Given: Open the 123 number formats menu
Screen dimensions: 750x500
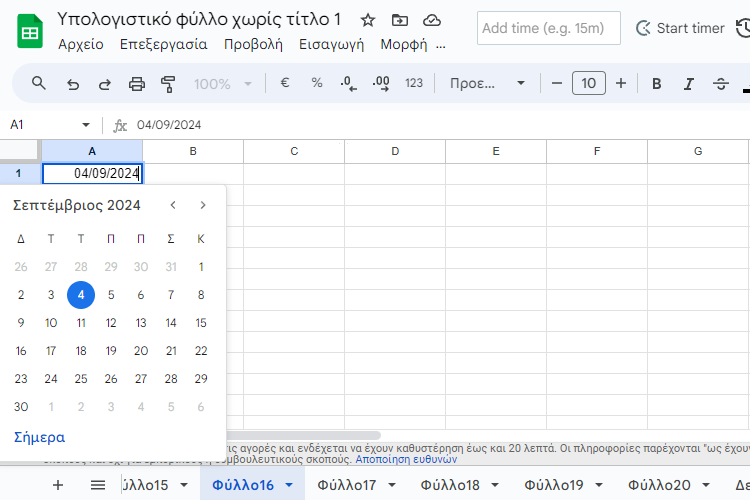Looking at the screenshot, I should coord(414,83).
